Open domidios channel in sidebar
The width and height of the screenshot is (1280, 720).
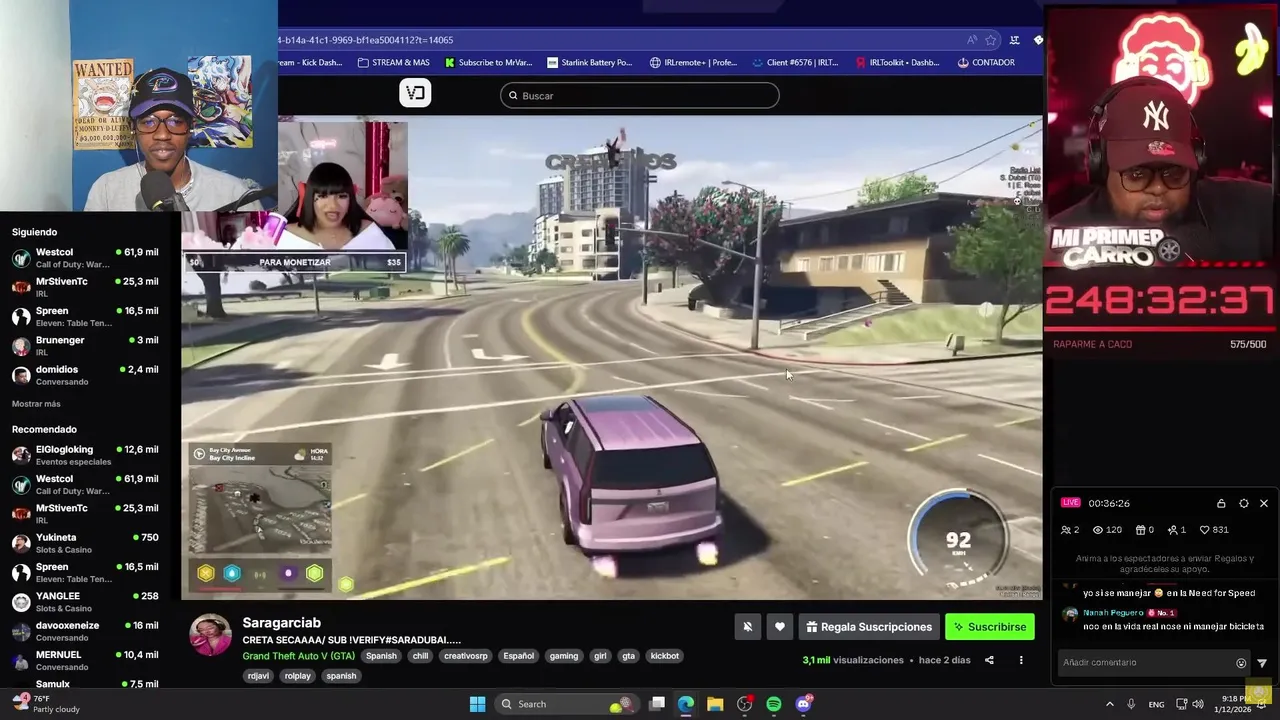[85, 375]
